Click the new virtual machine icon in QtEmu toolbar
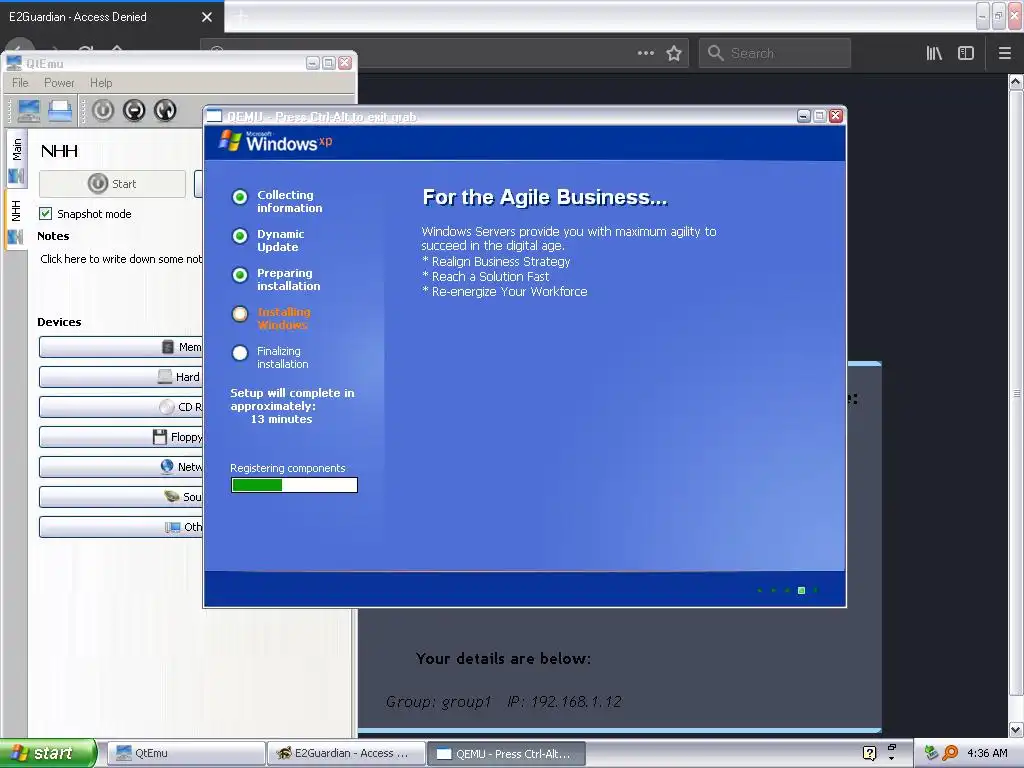Screen dimensions: 1024x768 click(x=28, y=110)
